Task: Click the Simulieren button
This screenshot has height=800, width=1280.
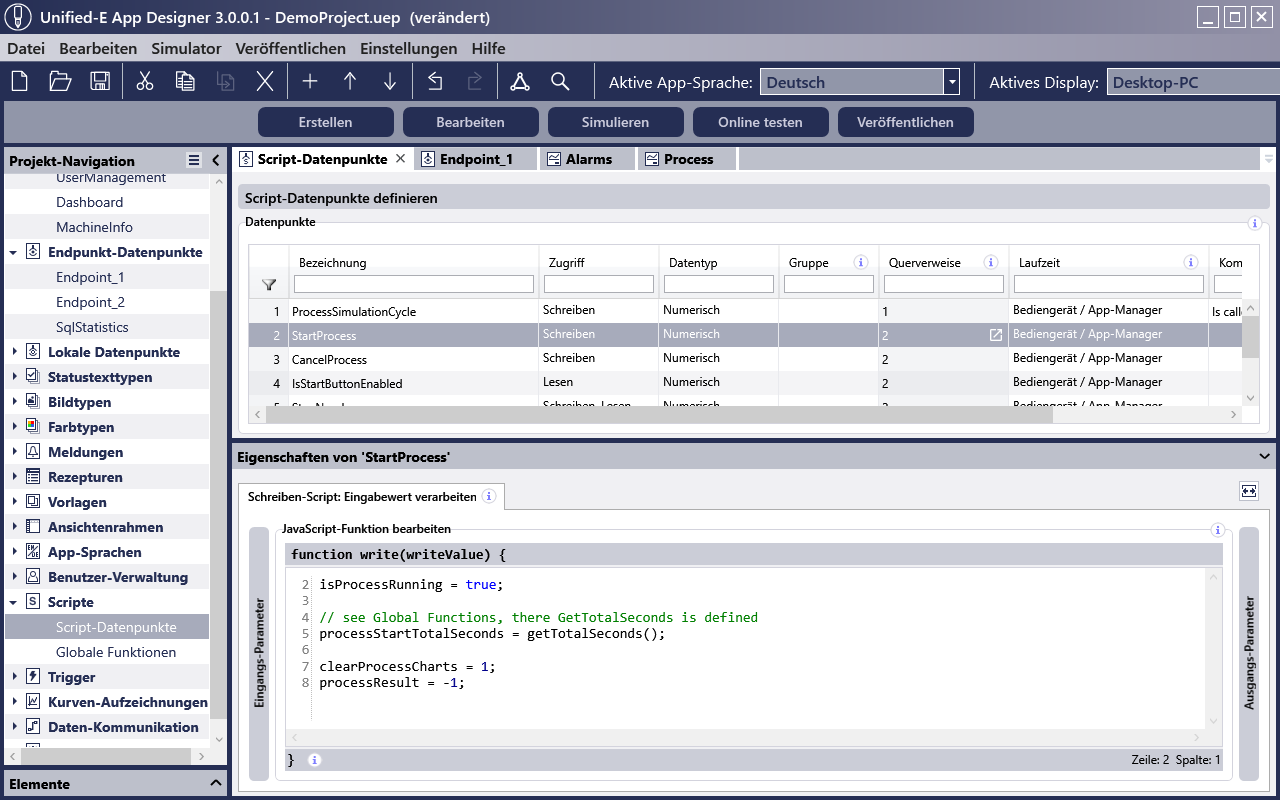Action: coord(616,122)
